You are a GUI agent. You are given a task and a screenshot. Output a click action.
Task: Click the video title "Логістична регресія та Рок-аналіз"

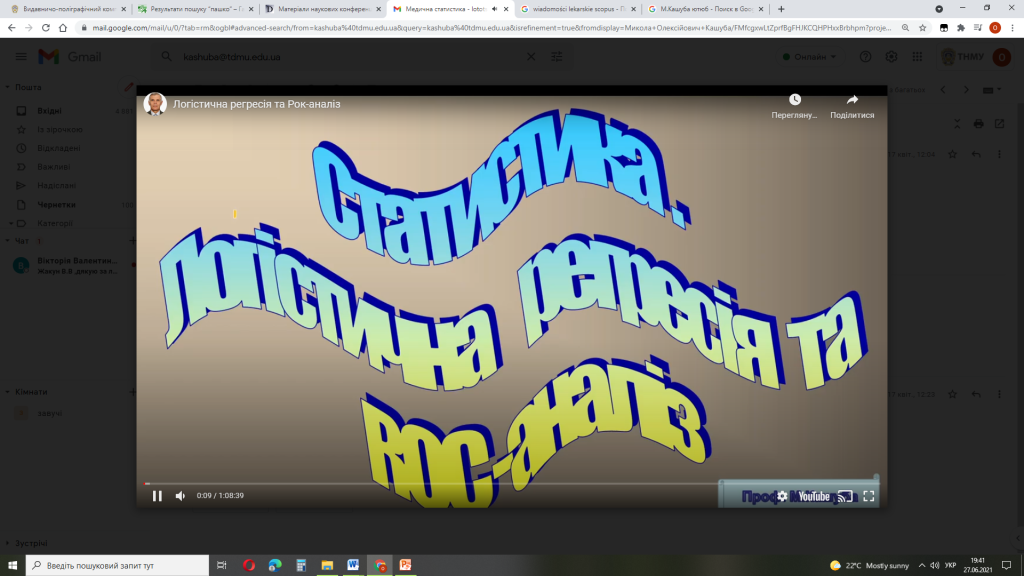pyautogui.click(x=257, y=104)
